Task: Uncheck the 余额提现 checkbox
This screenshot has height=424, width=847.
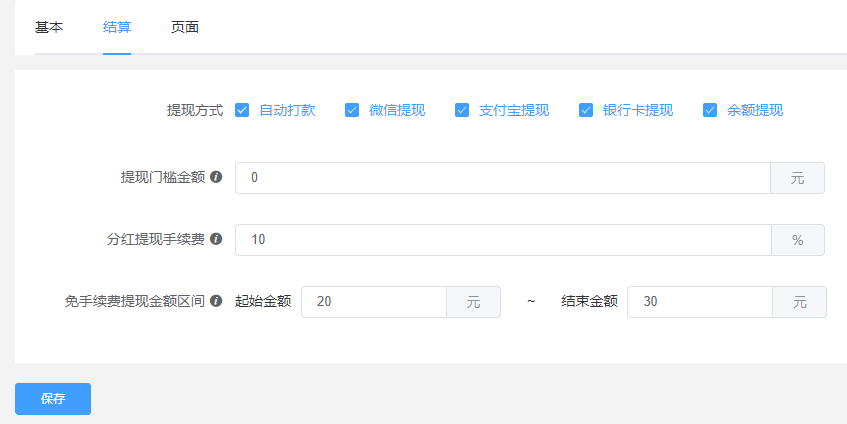Action: (710, 110)
